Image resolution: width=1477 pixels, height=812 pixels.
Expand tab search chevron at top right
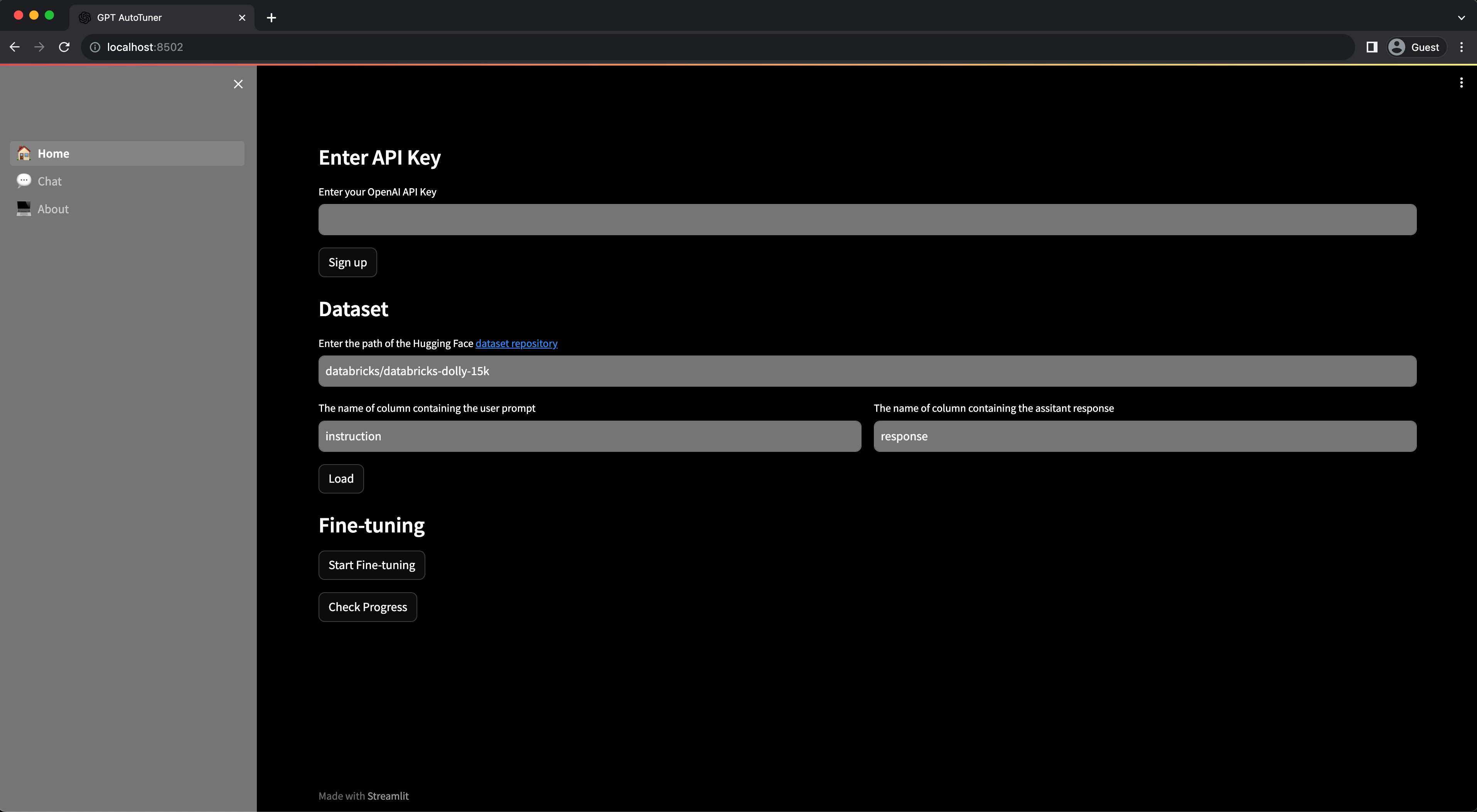tap(1461, 18)
